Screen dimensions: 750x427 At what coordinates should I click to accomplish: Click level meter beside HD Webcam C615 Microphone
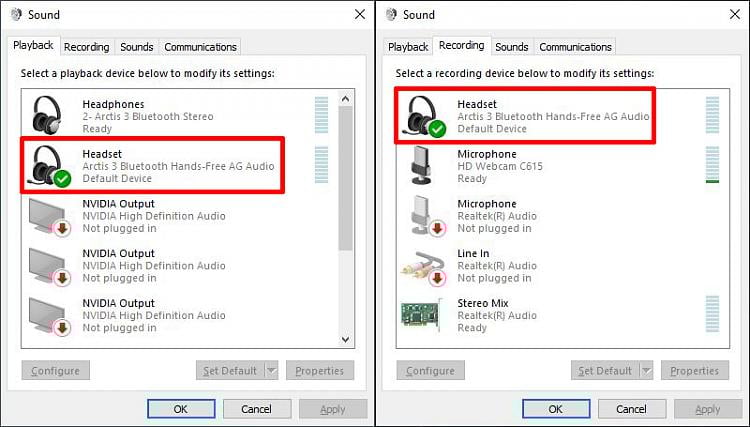[712, 164]
